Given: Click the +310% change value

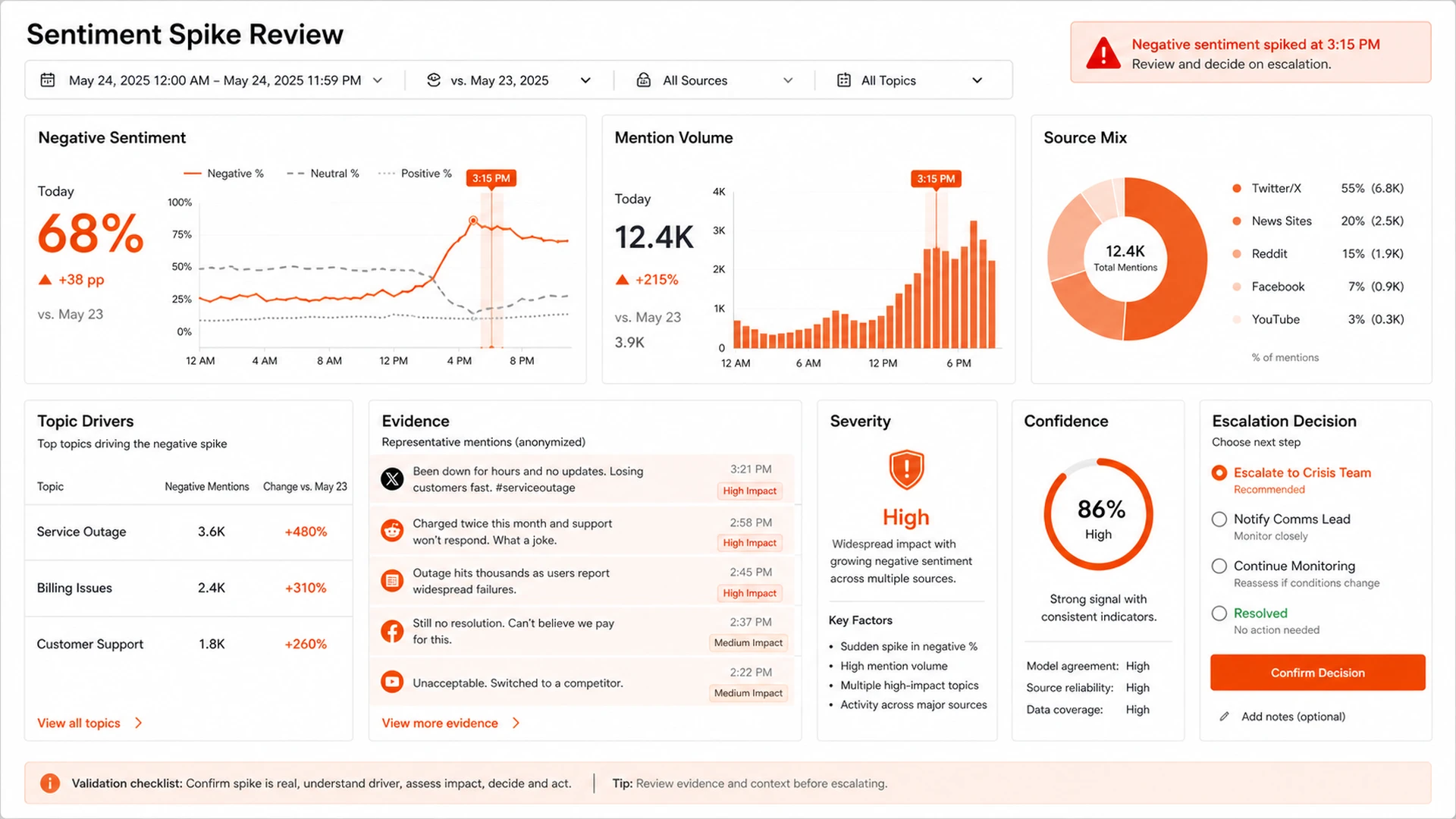Looking at the screenshot, I should (x=306, y=588).
